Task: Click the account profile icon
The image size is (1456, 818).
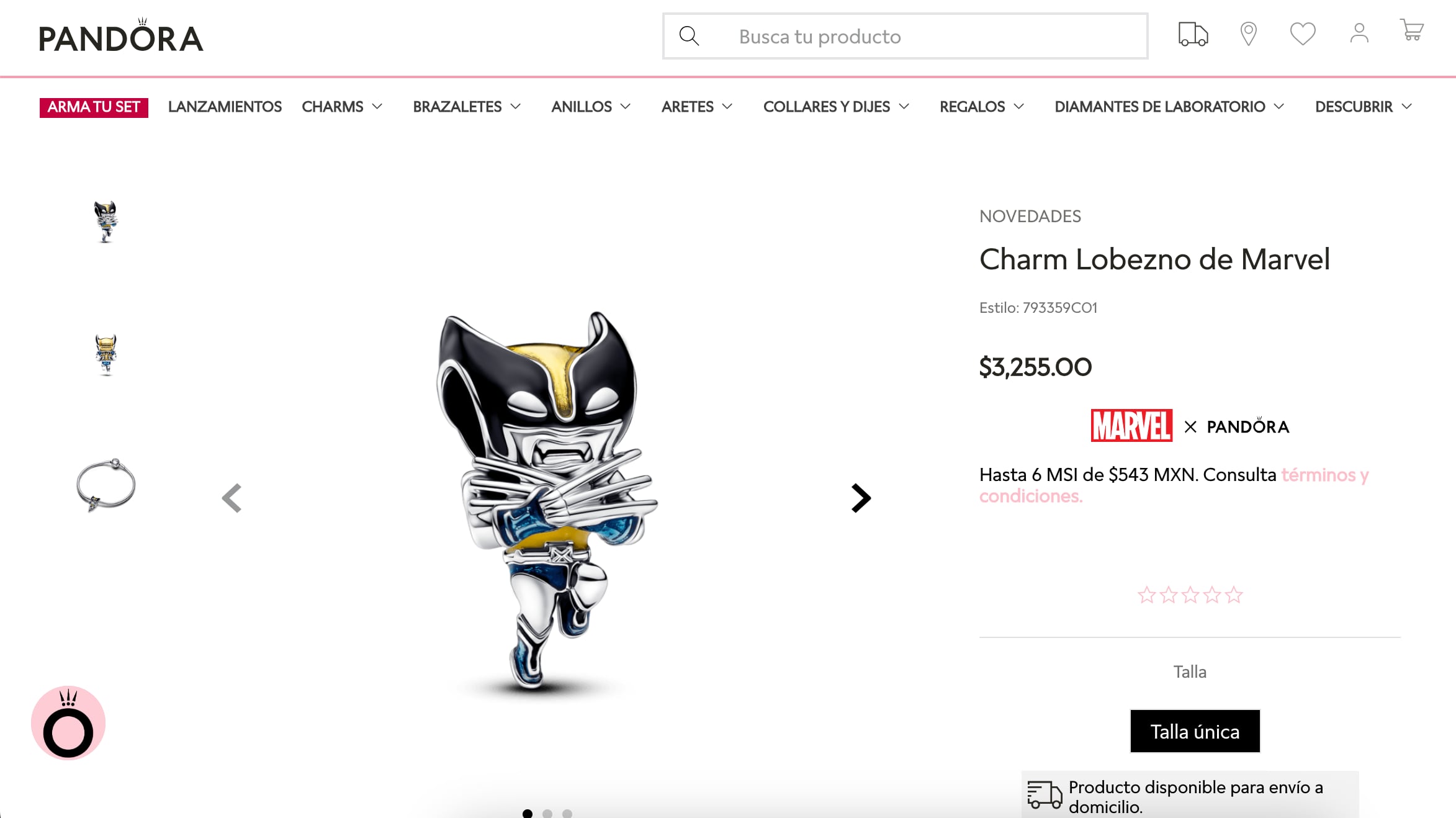Action: 1359,35
